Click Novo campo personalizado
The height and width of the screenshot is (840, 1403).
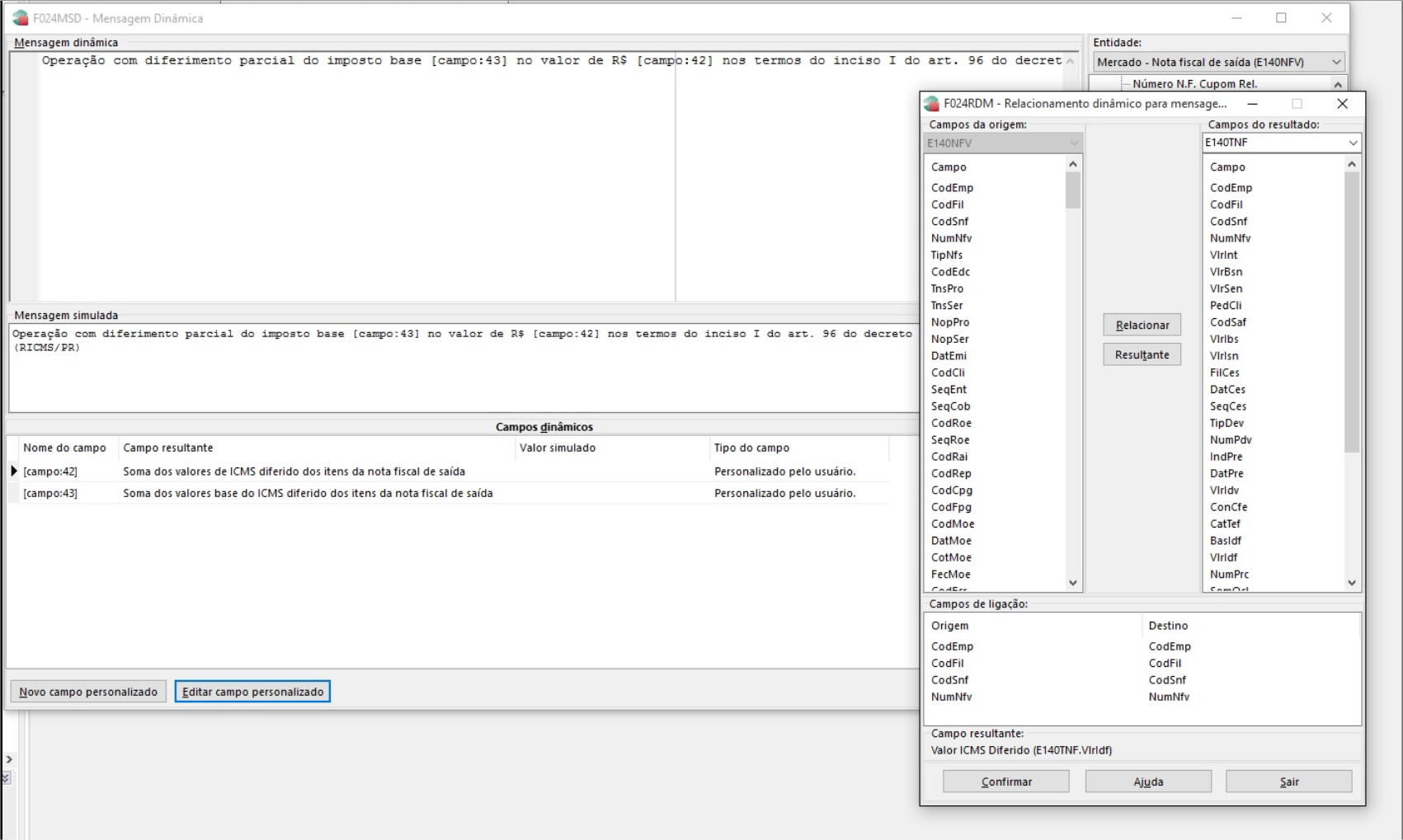[88, 692]
